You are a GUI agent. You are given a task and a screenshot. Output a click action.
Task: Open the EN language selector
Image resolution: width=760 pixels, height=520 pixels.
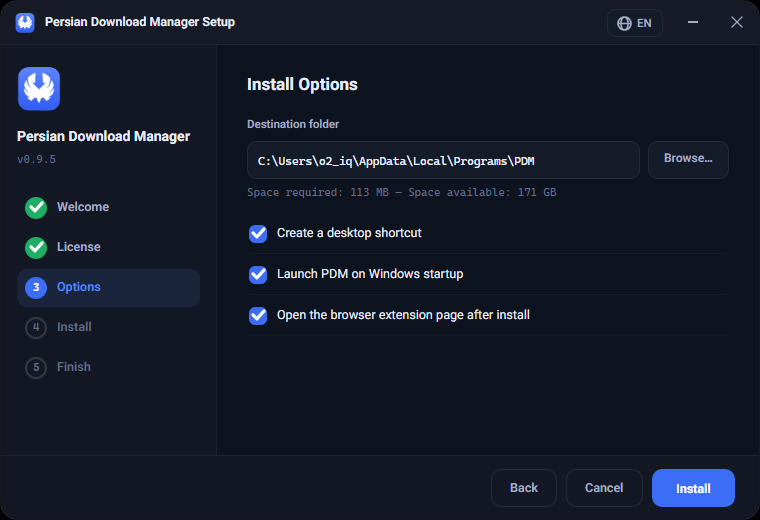(x=634, y=23)
